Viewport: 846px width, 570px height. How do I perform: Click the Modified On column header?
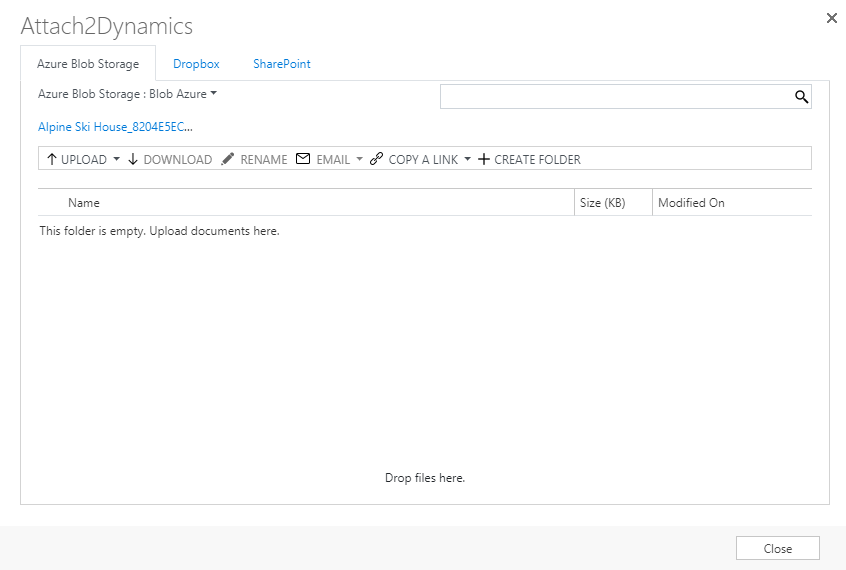tap(691, 203)
